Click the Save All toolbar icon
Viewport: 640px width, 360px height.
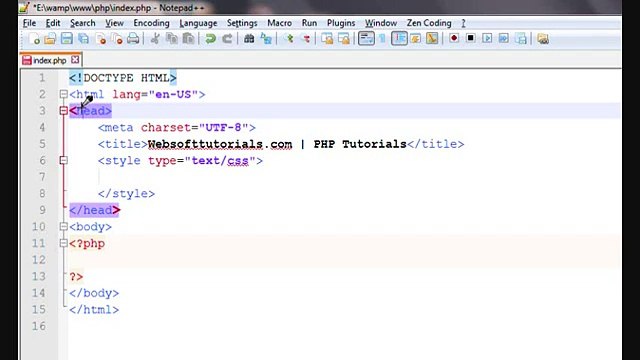(84, 39)
